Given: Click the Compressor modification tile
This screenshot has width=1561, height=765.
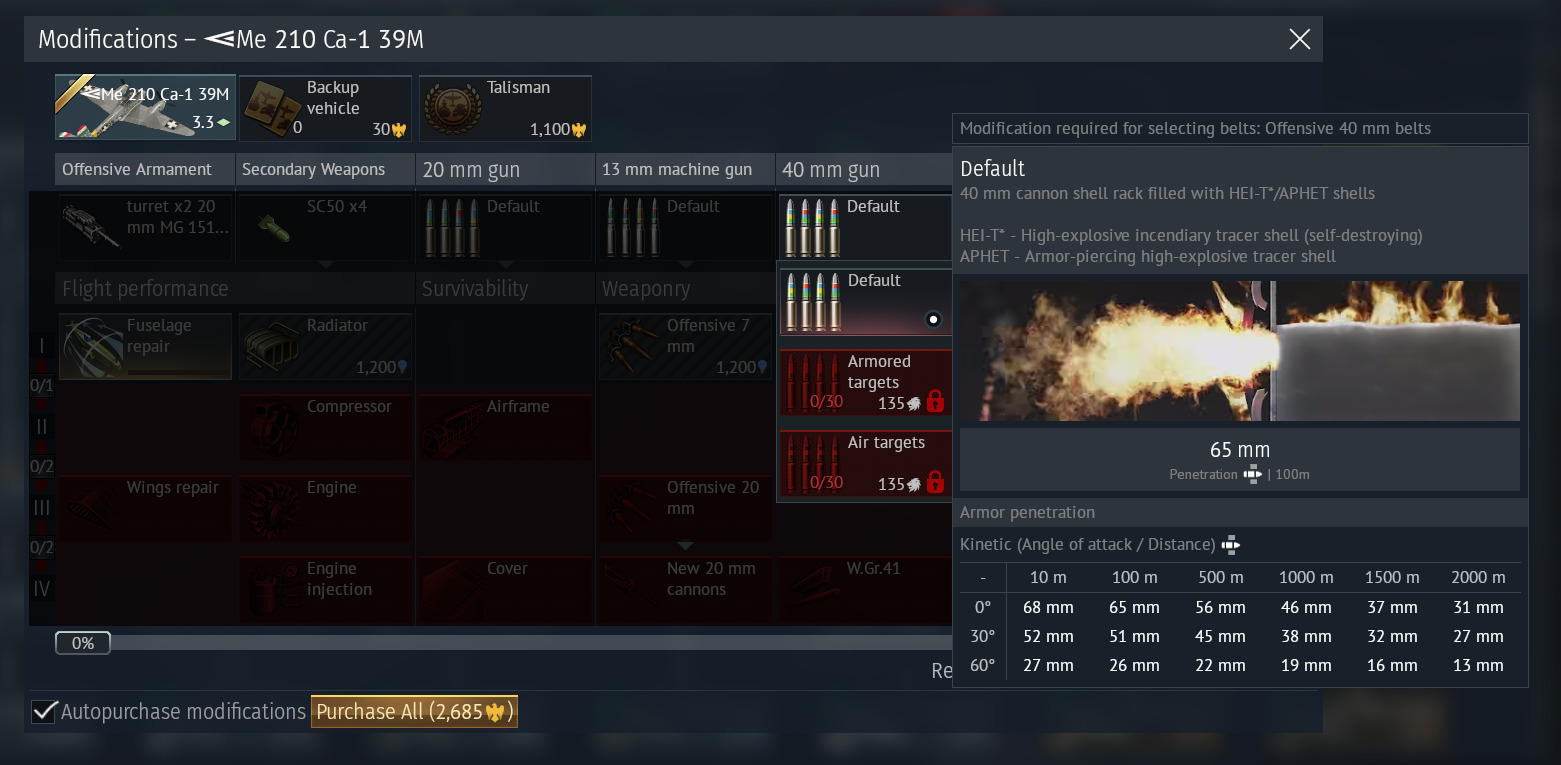Looking at the screenshot, I should (x=325, y=427).
